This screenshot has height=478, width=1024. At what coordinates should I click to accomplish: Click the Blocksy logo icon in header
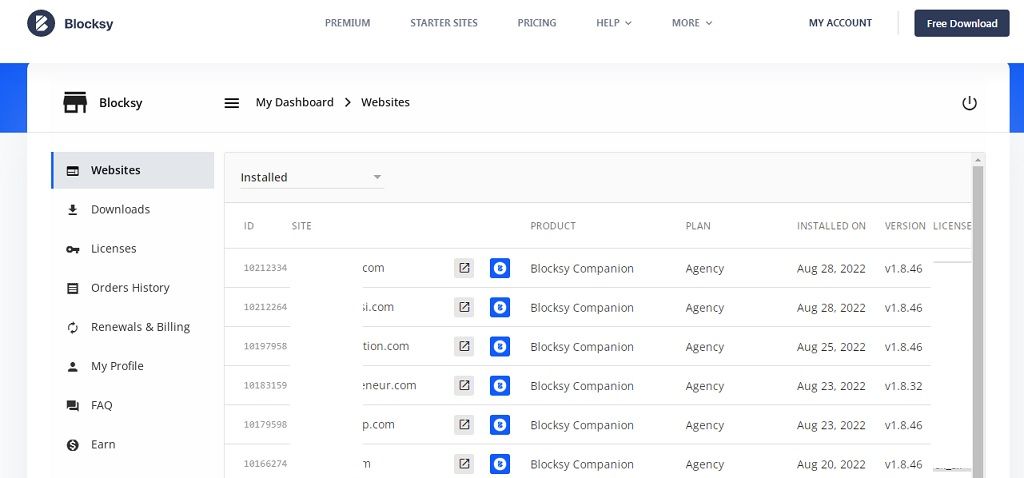click(40, 24)
